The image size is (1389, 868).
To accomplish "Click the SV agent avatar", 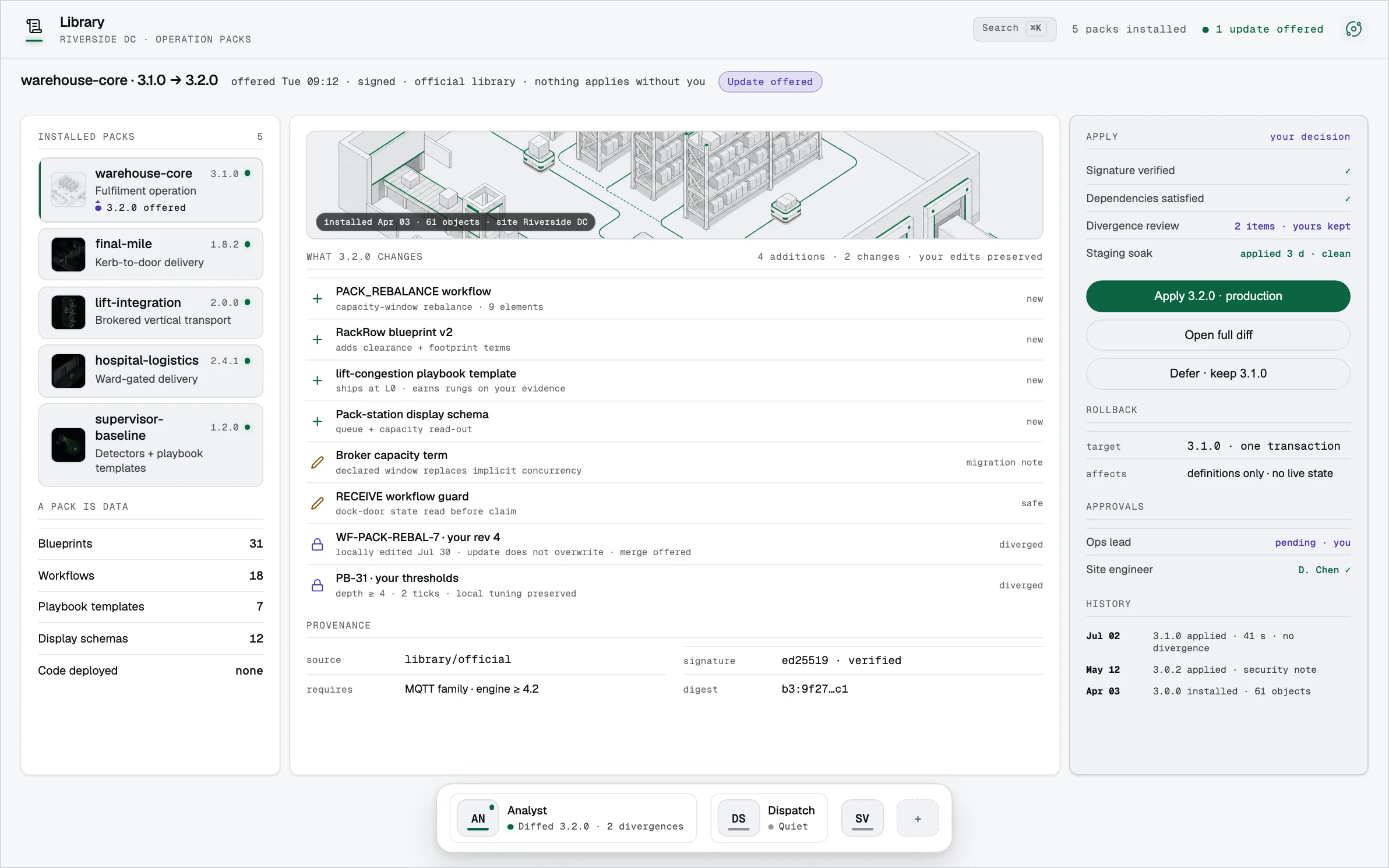I will (862, 818).
